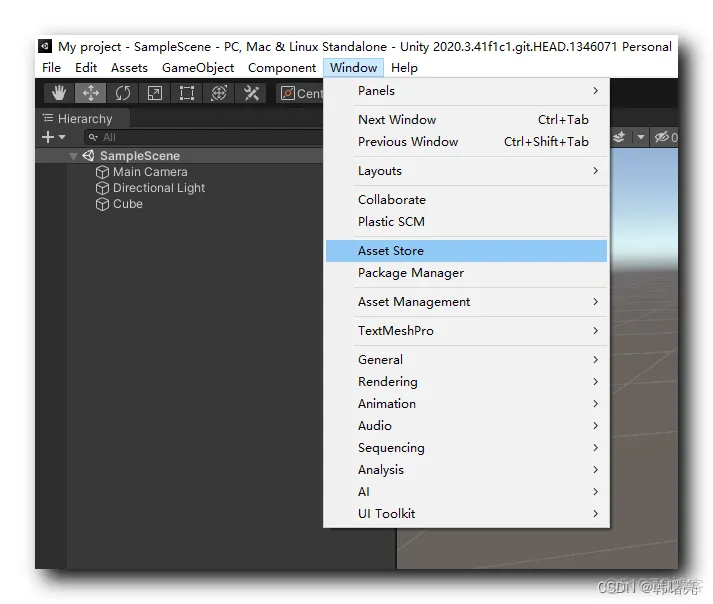Open the GameObject menu
The image size is (713, 604).
coord(198,68)
